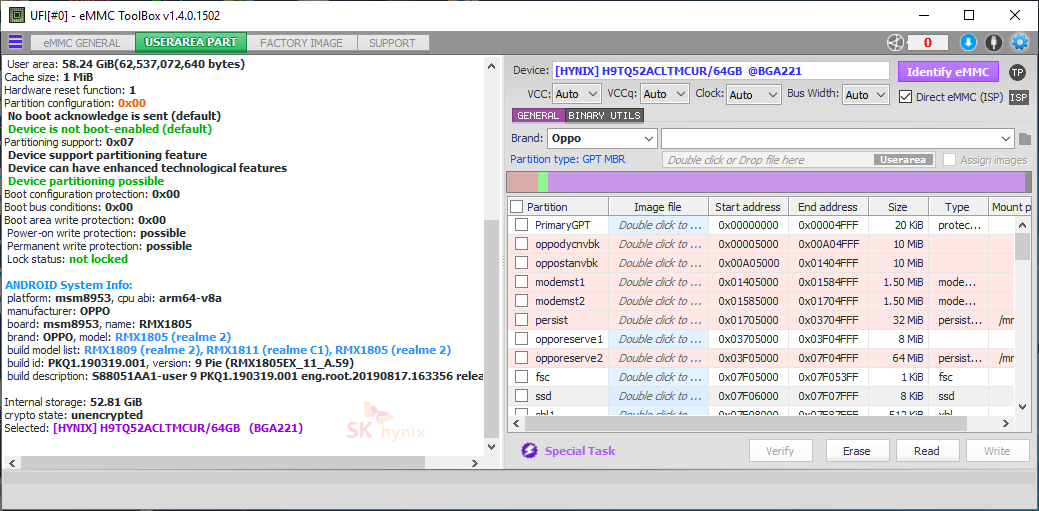Open the hamburger menu icon

[x=15, y=42]
